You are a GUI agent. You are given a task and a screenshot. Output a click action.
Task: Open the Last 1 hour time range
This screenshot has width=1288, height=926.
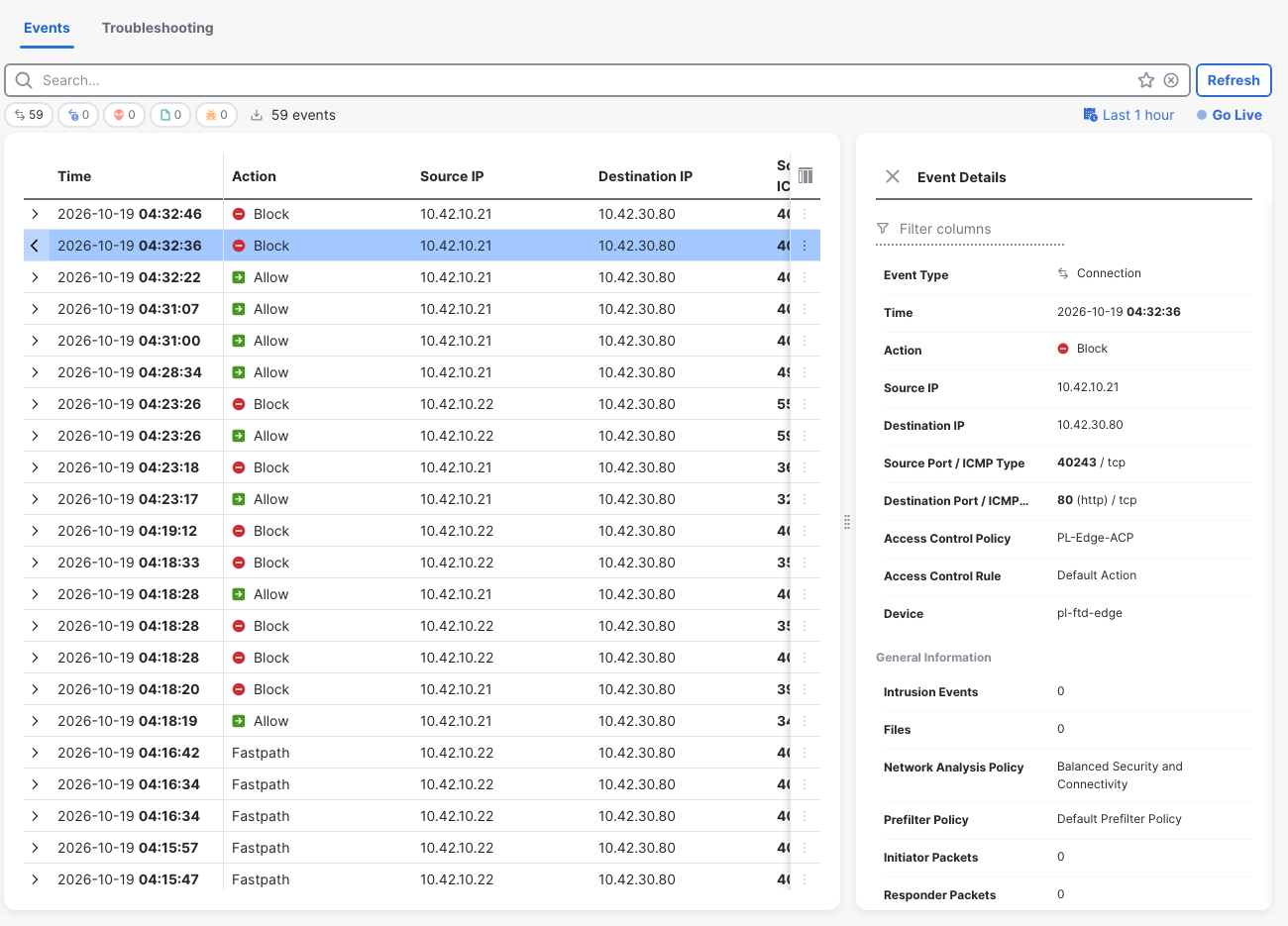coord(1137,115)
